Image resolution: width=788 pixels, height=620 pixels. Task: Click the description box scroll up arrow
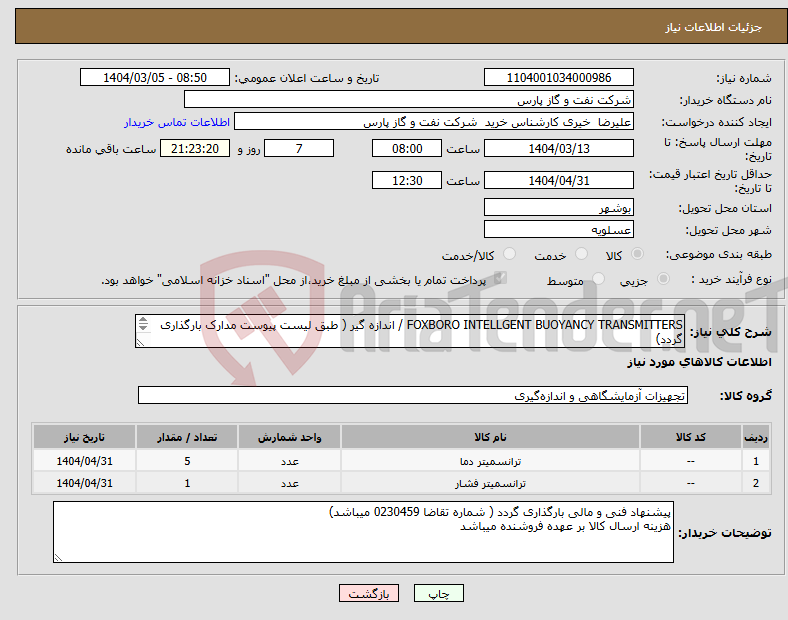[x=143, y=320]
